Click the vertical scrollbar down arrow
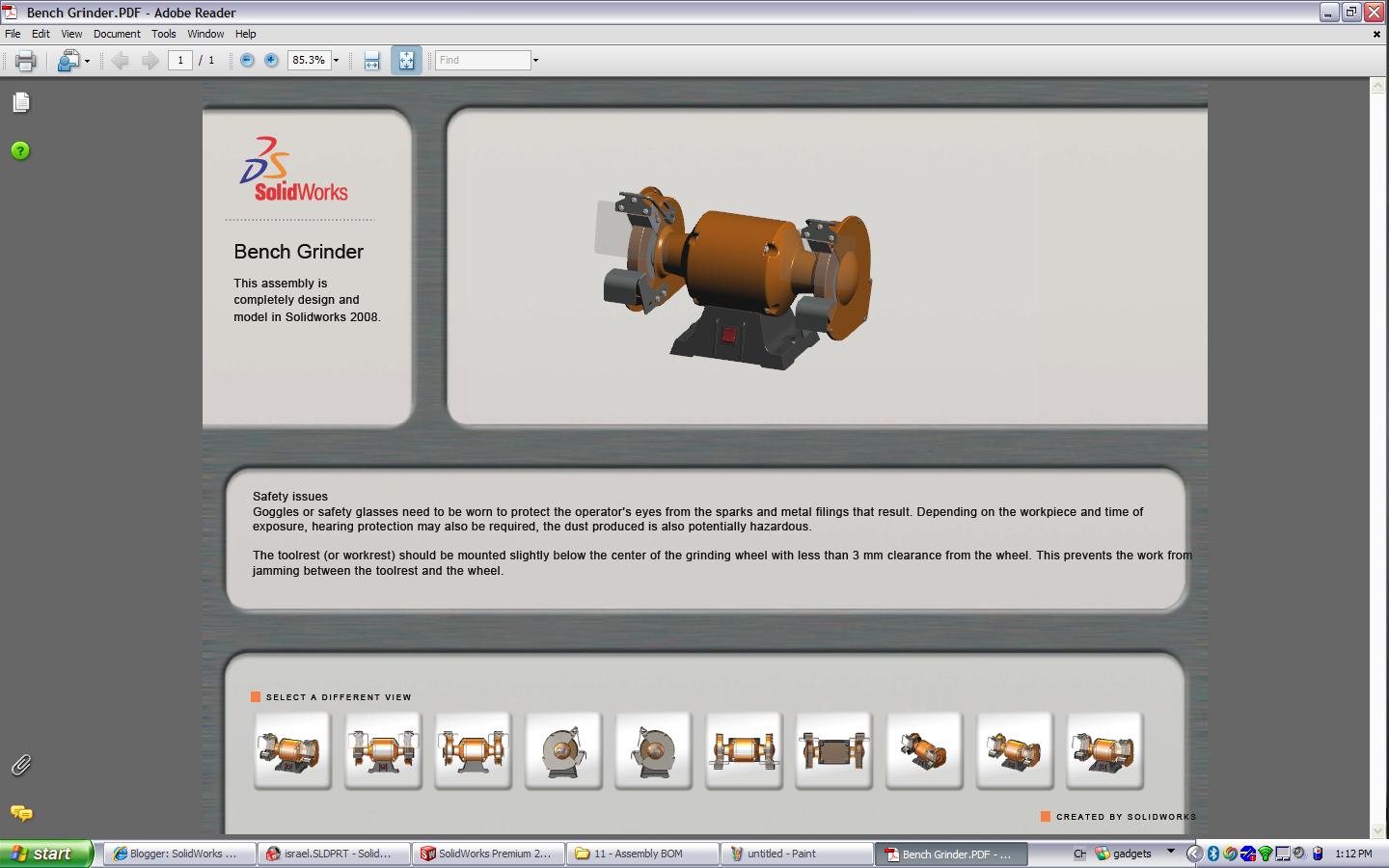Viewport: 1389px width, 868px height. pyautogui.click(x=1377, y=831)
